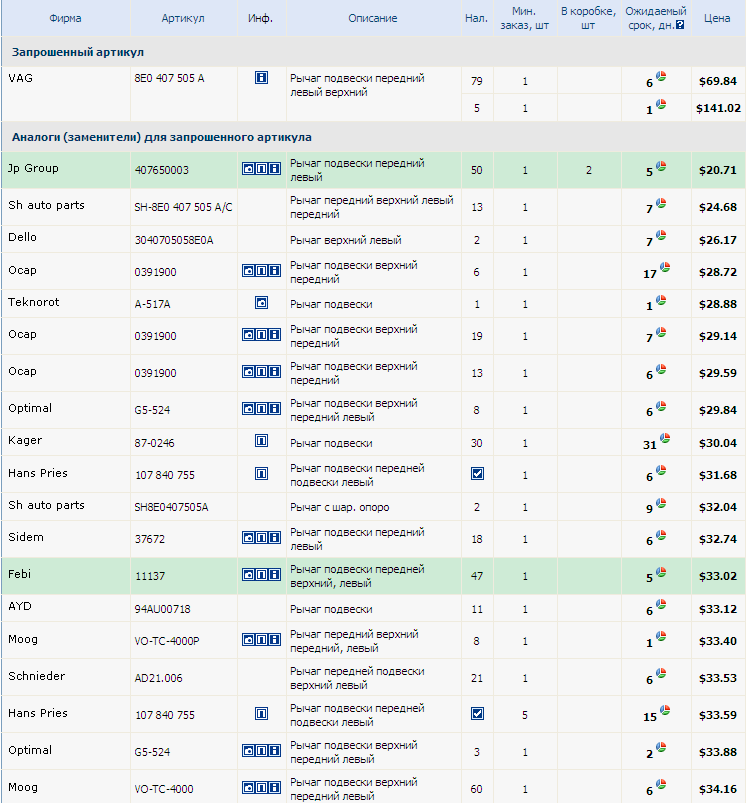Open delivery pie chart icon for Teknorot row
Screen dimensions: 746x803
[x=661, y=300]
